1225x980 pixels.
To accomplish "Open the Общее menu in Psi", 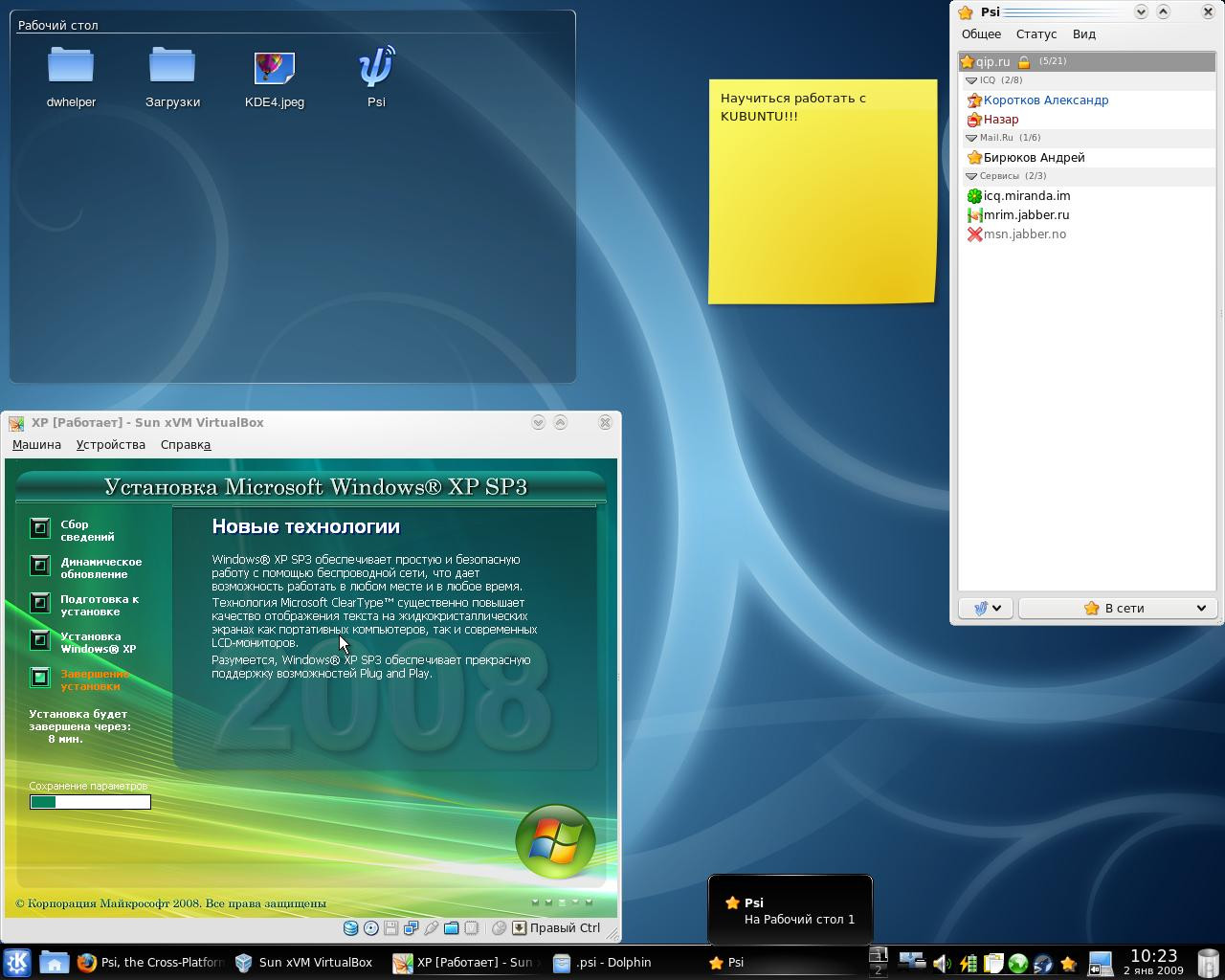I will [x=981, y=34].
